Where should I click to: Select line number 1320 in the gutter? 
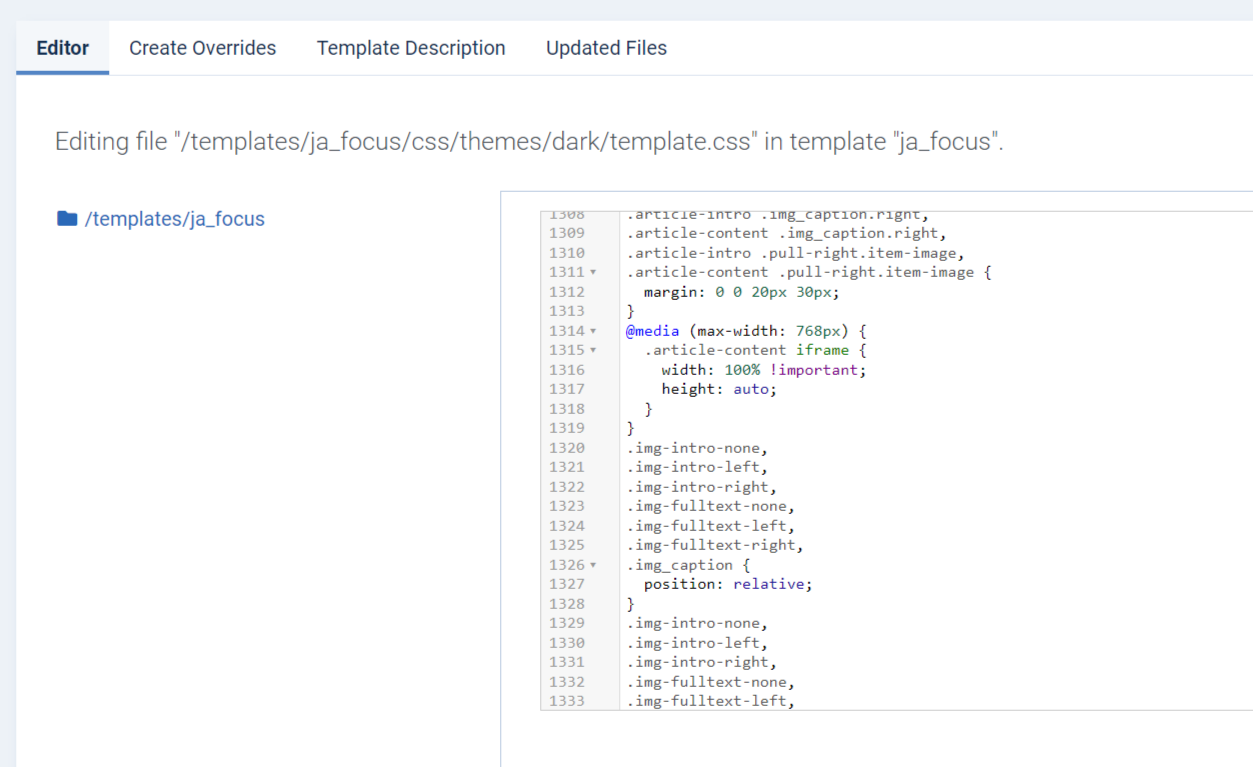(567, 448)
